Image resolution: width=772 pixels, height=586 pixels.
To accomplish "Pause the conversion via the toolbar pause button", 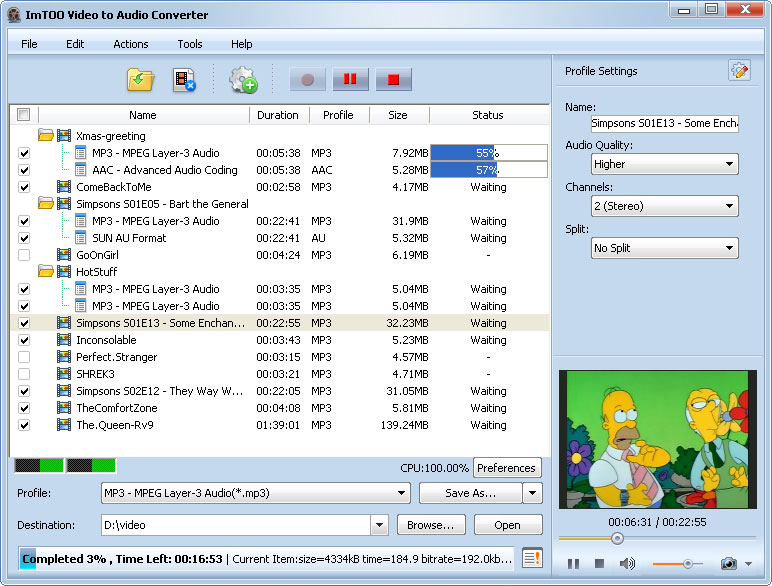I will tap(350, 79).
